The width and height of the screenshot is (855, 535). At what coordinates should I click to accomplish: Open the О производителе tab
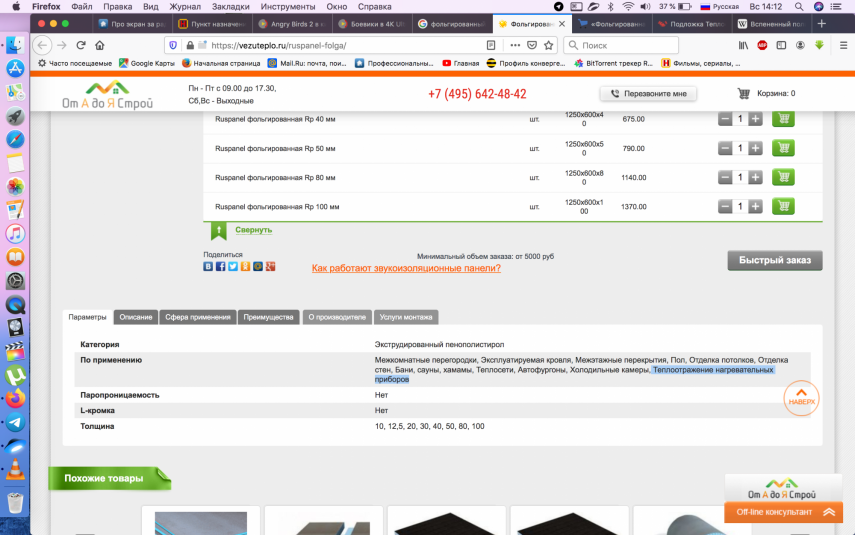click(337, 317)
